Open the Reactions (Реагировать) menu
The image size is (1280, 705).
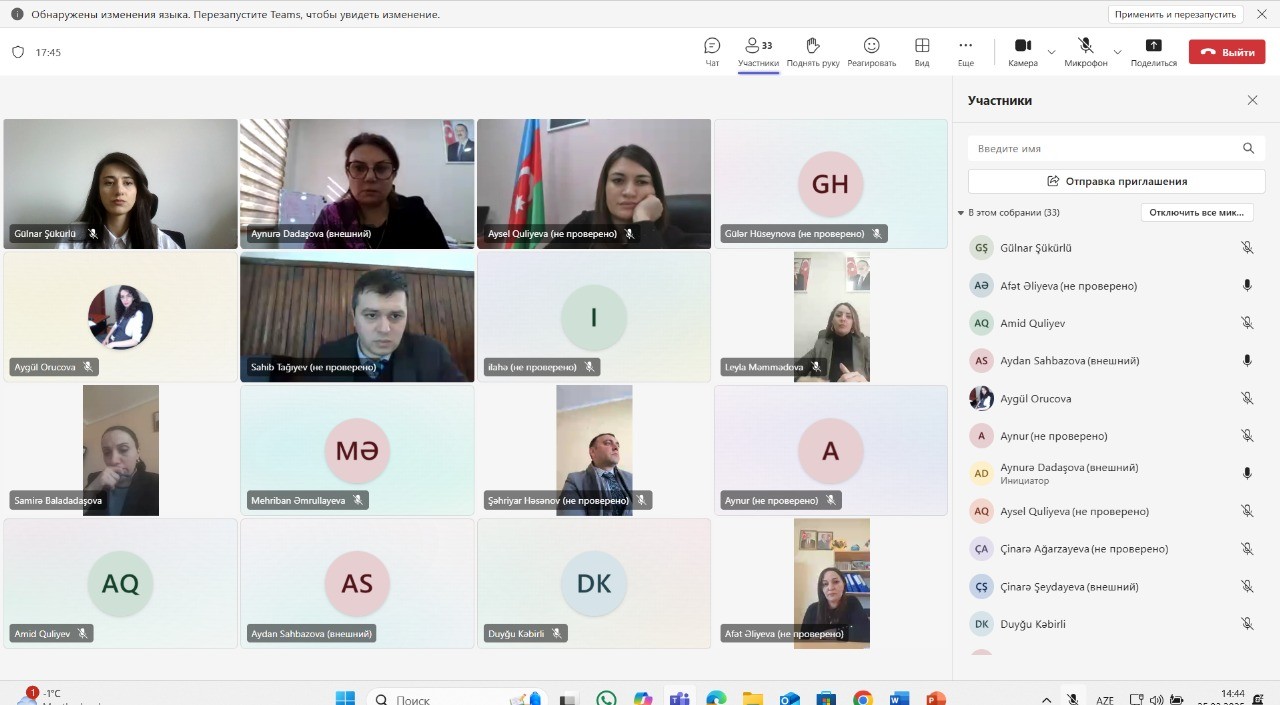pos(871,51)
